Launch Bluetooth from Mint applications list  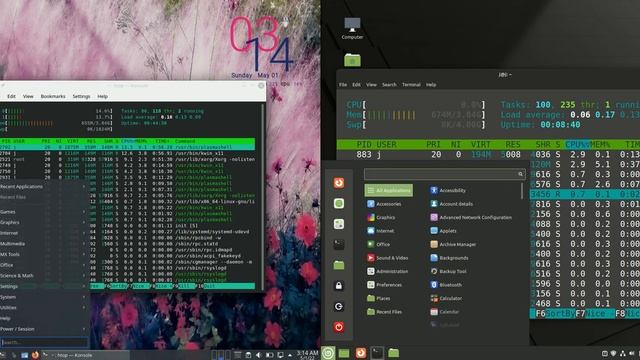(x=446, y=284)
